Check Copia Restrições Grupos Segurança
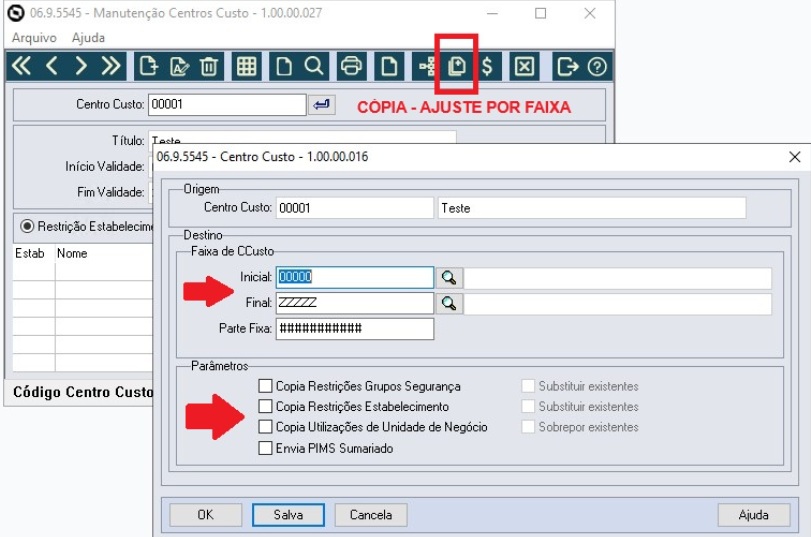The width and height of the screenshot is (811, 537). pos(265,386)
